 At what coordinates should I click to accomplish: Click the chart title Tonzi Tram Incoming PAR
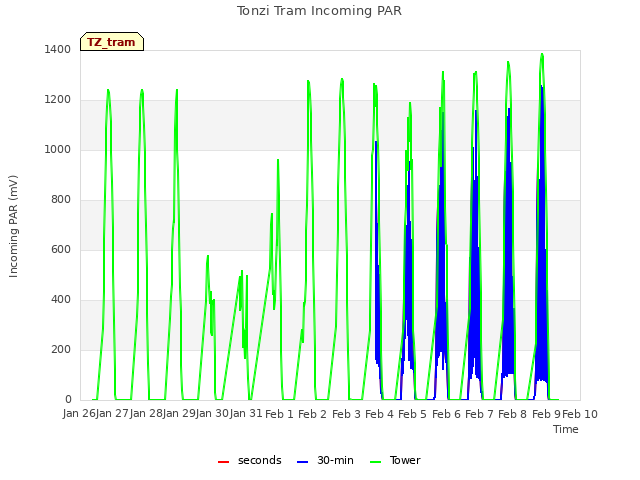(319, 11)
